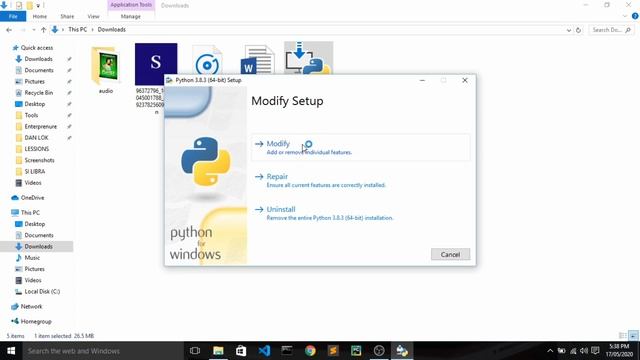
Task: Open pinned Documents under Quick access
Action: [x=39, y=70]
